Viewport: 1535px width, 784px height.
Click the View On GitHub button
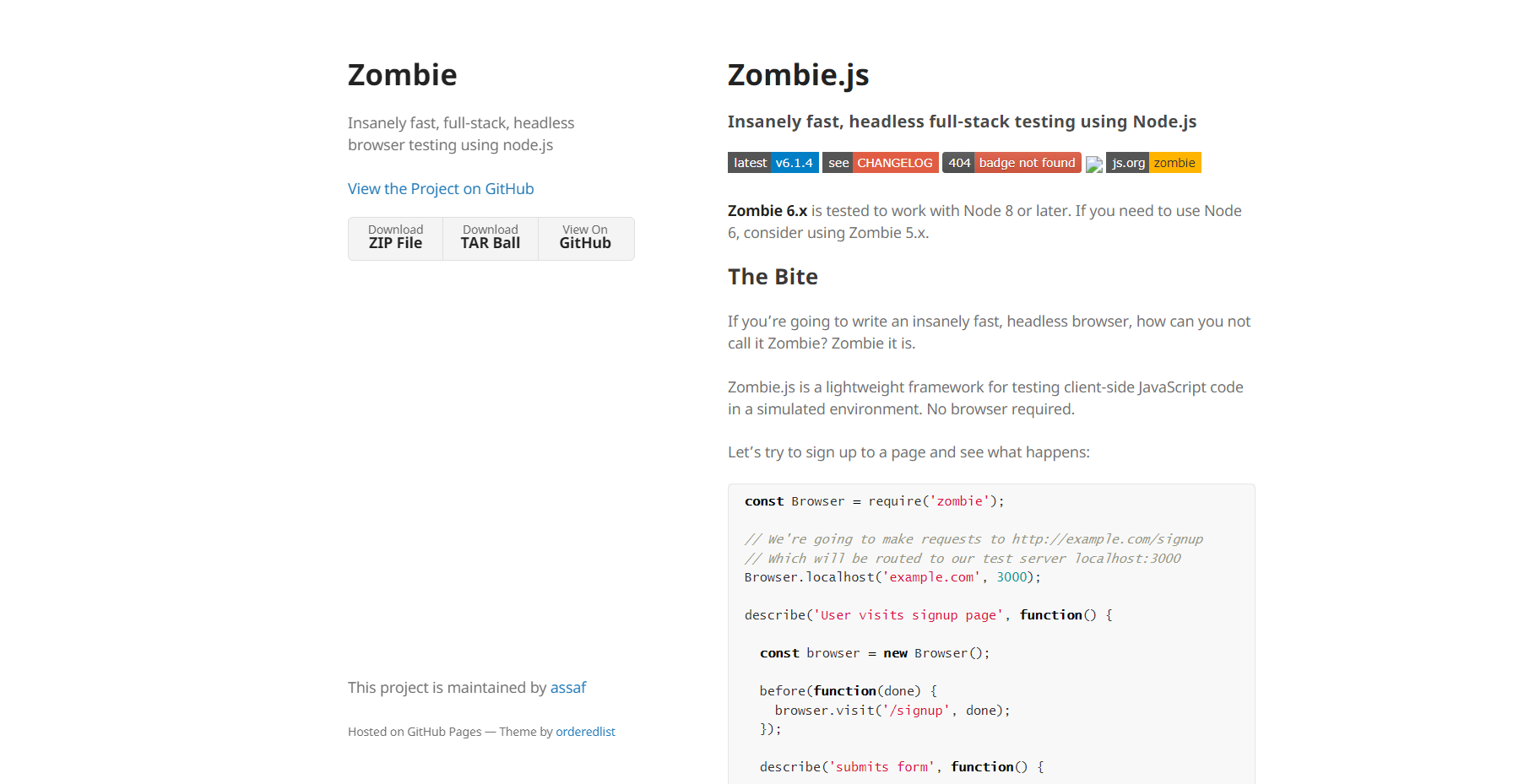[x=584, y=238]
